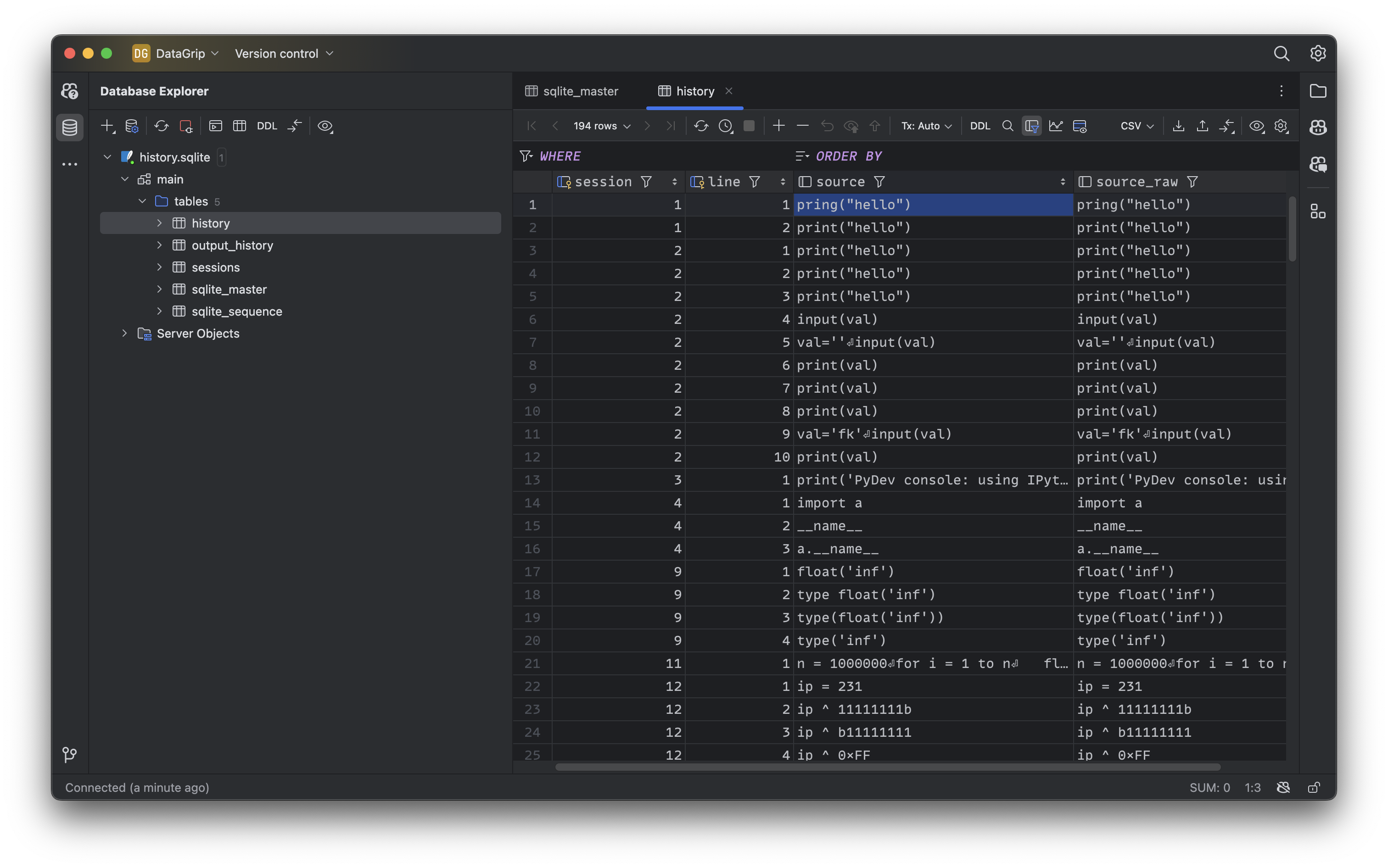This screenshot has height=868, width=1388.
Task: Click the DDL button in the data toolbar
Action: coord(979,126)
